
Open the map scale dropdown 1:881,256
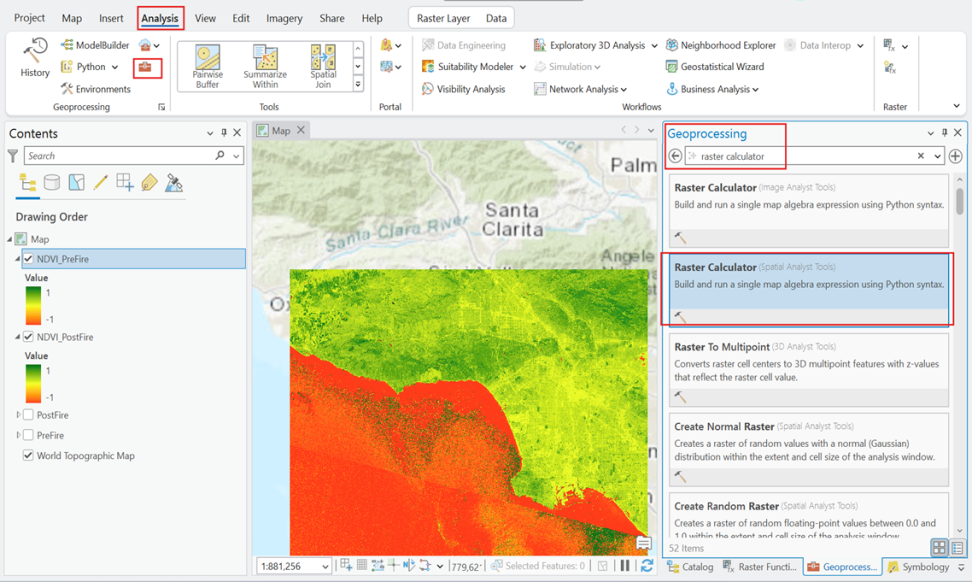(x=325, y=566)
